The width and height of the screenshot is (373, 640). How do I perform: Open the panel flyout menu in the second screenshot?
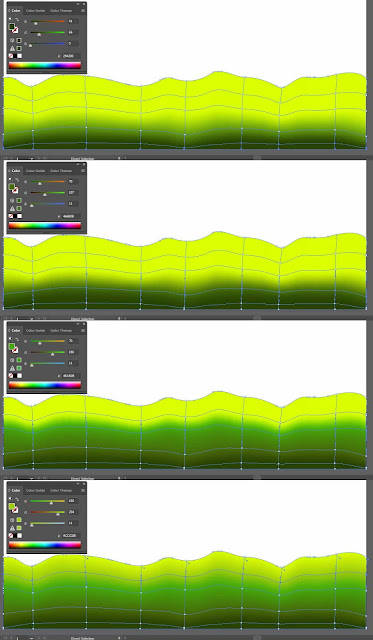[83, 171]
